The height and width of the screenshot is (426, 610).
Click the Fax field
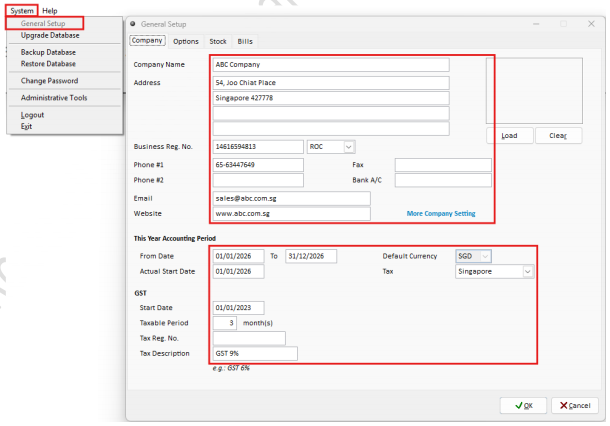(x=443, y=165)
